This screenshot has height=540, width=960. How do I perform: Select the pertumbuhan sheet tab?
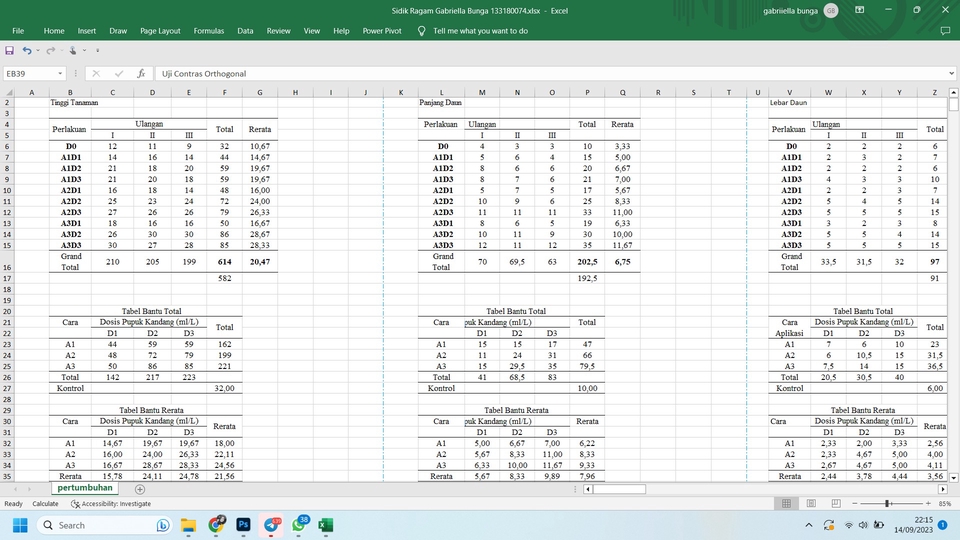coord(85,489)
